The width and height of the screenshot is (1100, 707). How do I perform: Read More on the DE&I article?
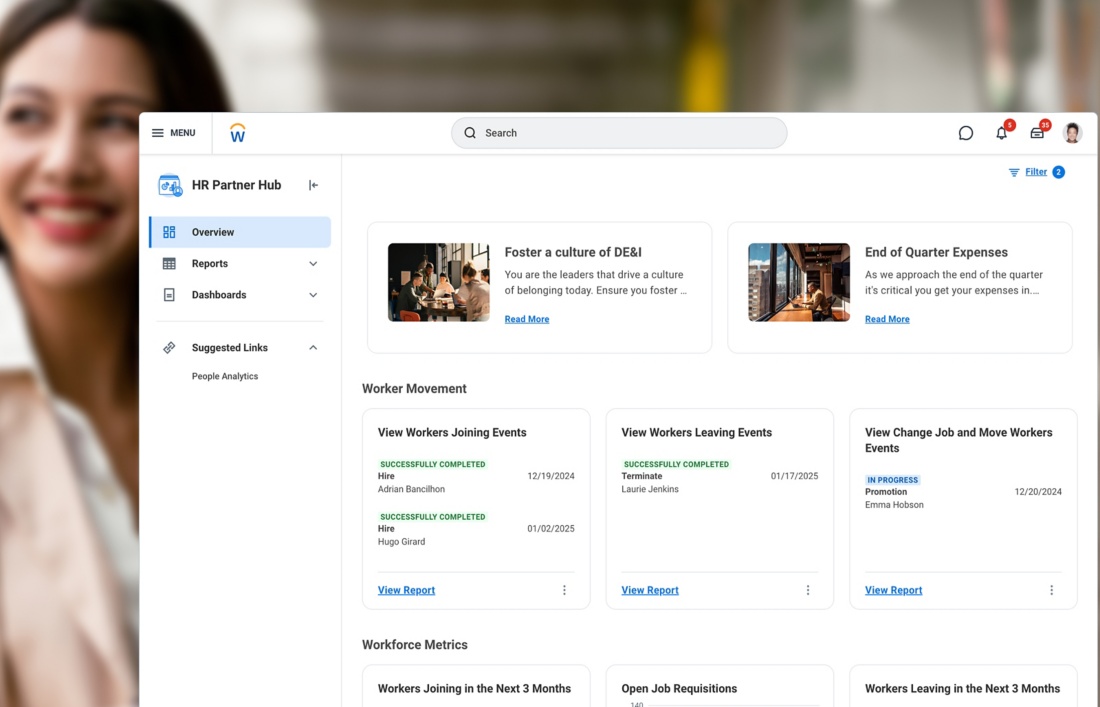pyautogui.click(x=526, y=319)
